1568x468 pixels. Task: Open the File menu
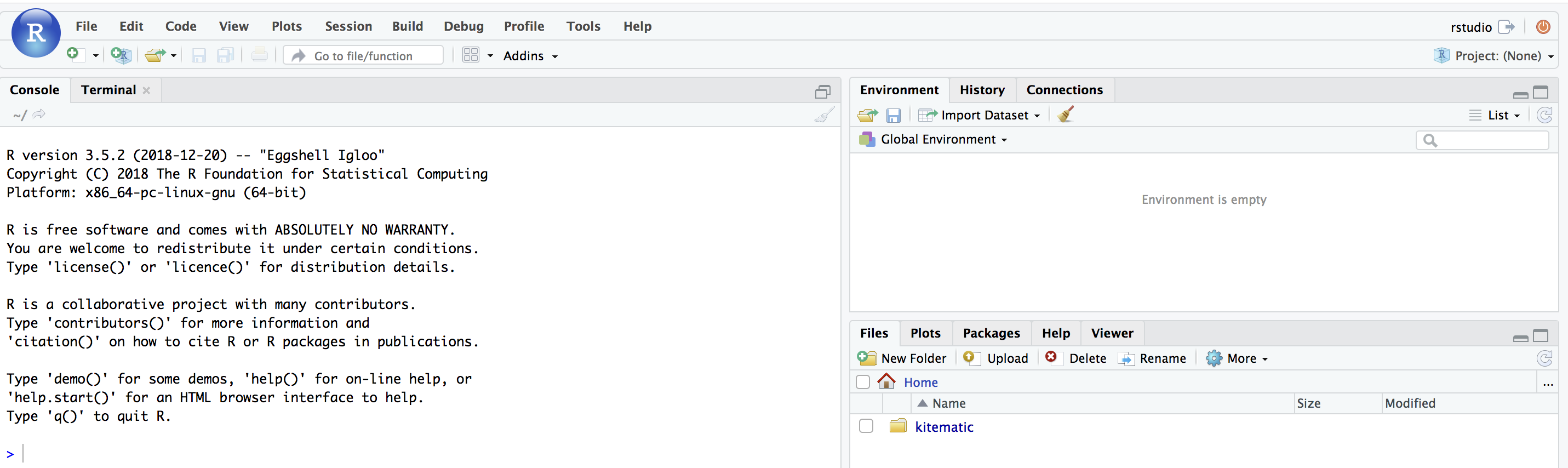point(87,26)
